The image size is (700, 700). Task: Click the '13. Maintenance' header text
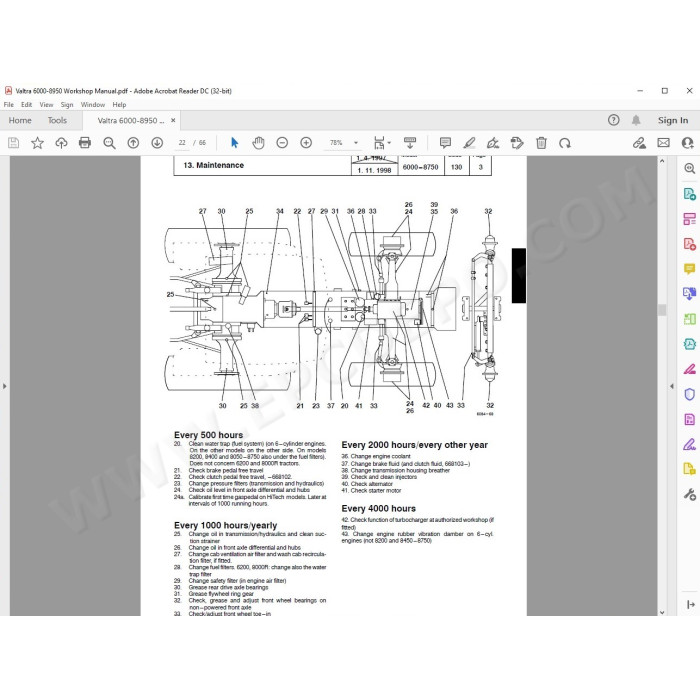[x=213, y=165]
